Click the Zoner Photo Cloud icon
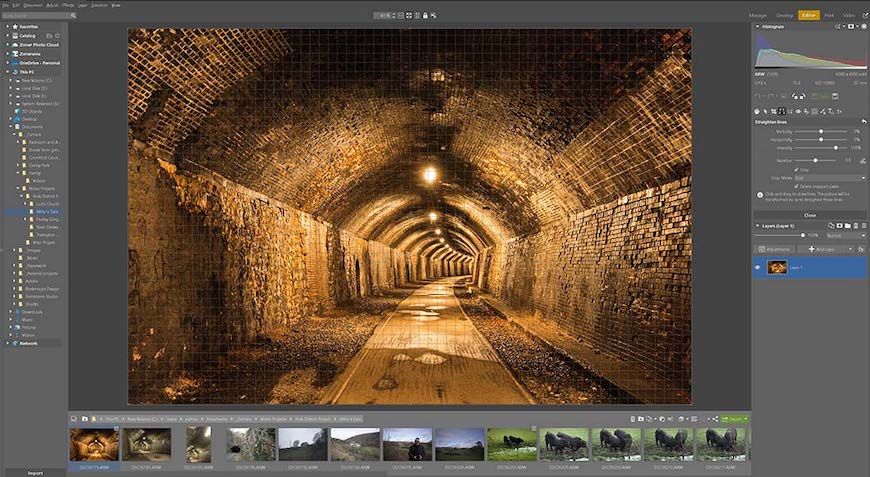The image size is (870, 477). click(x=14, y=45)
